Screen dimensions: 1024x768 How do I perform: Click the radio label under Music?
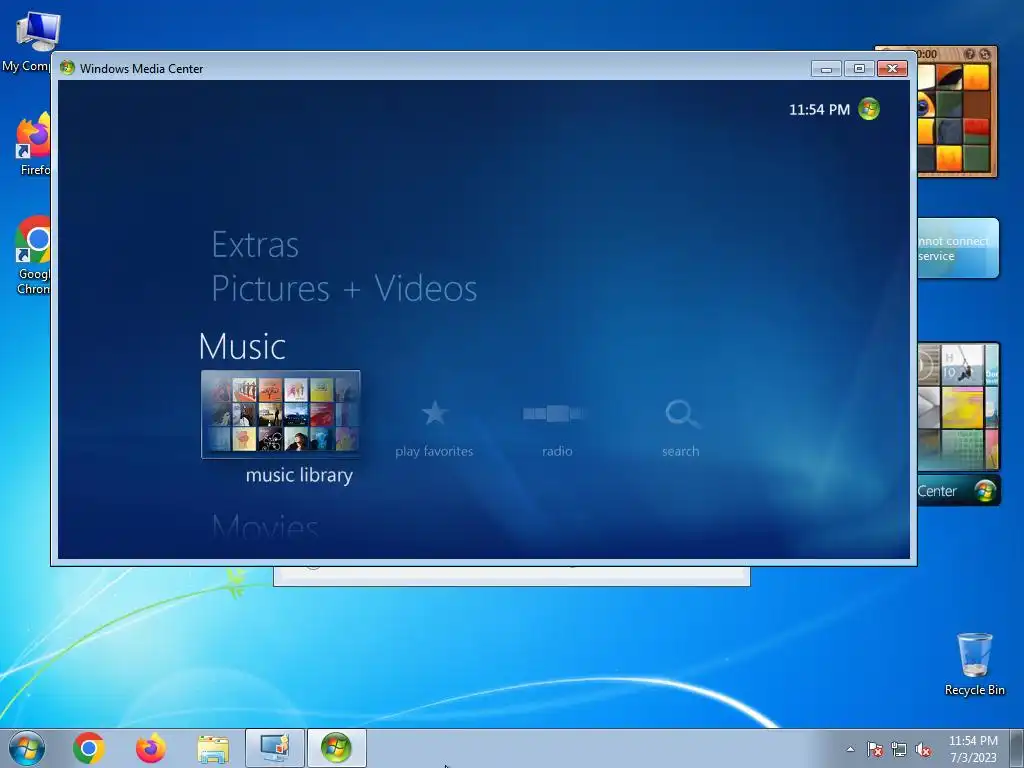[x=557, y=451]
